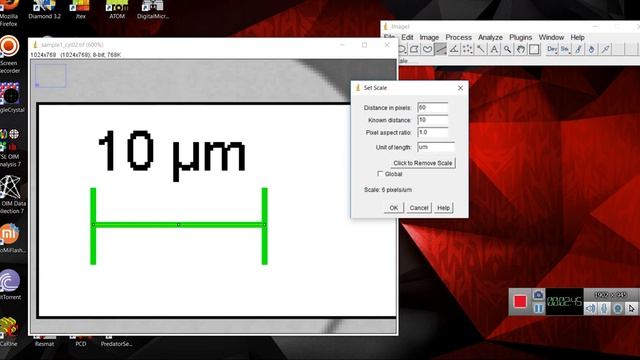Select the eyedropper-style tool at toolbar end
This screenshot has width=640, height=360.
[605, 49]
